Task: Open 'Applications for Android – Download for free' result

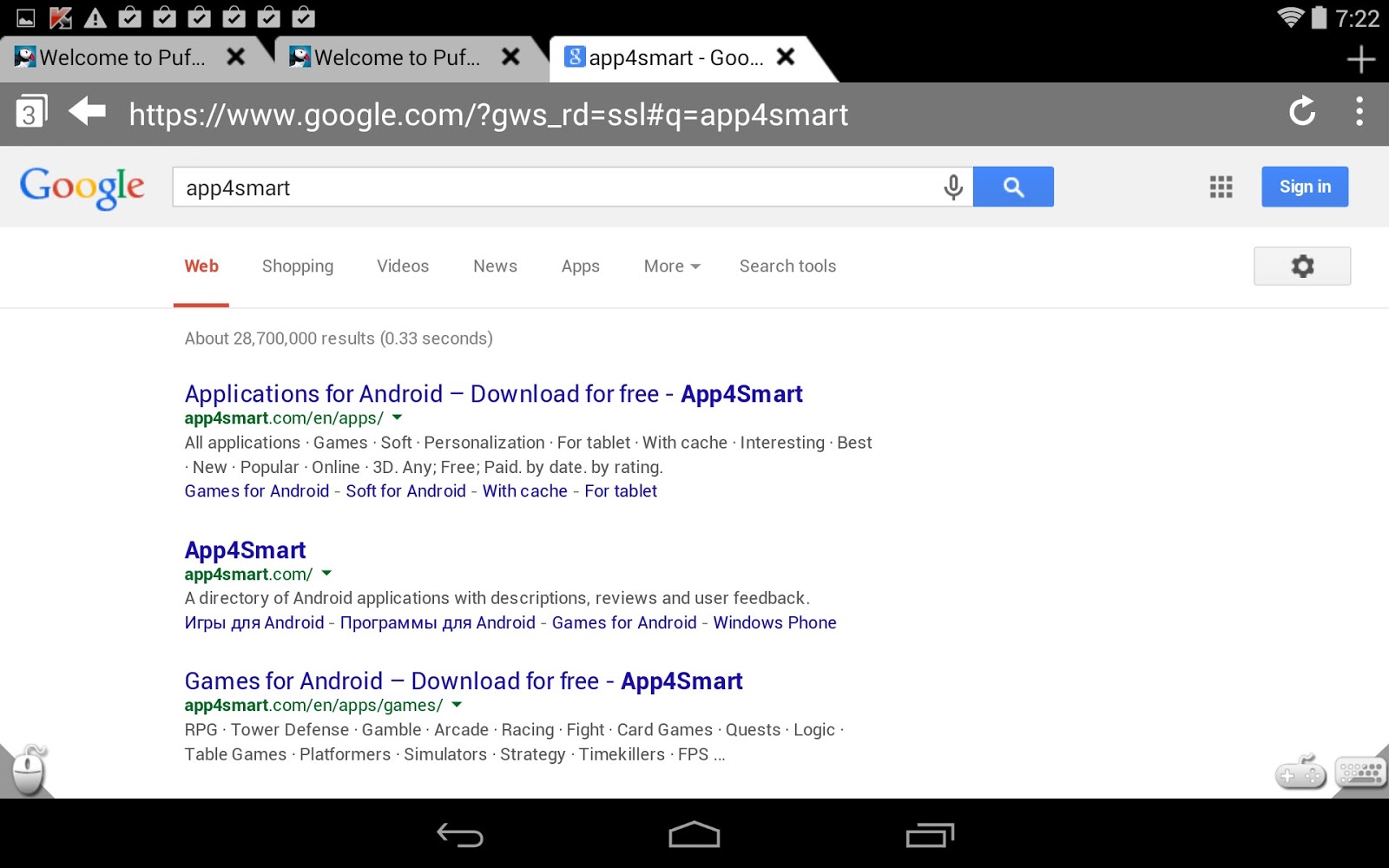Action: tap(493, 394)
